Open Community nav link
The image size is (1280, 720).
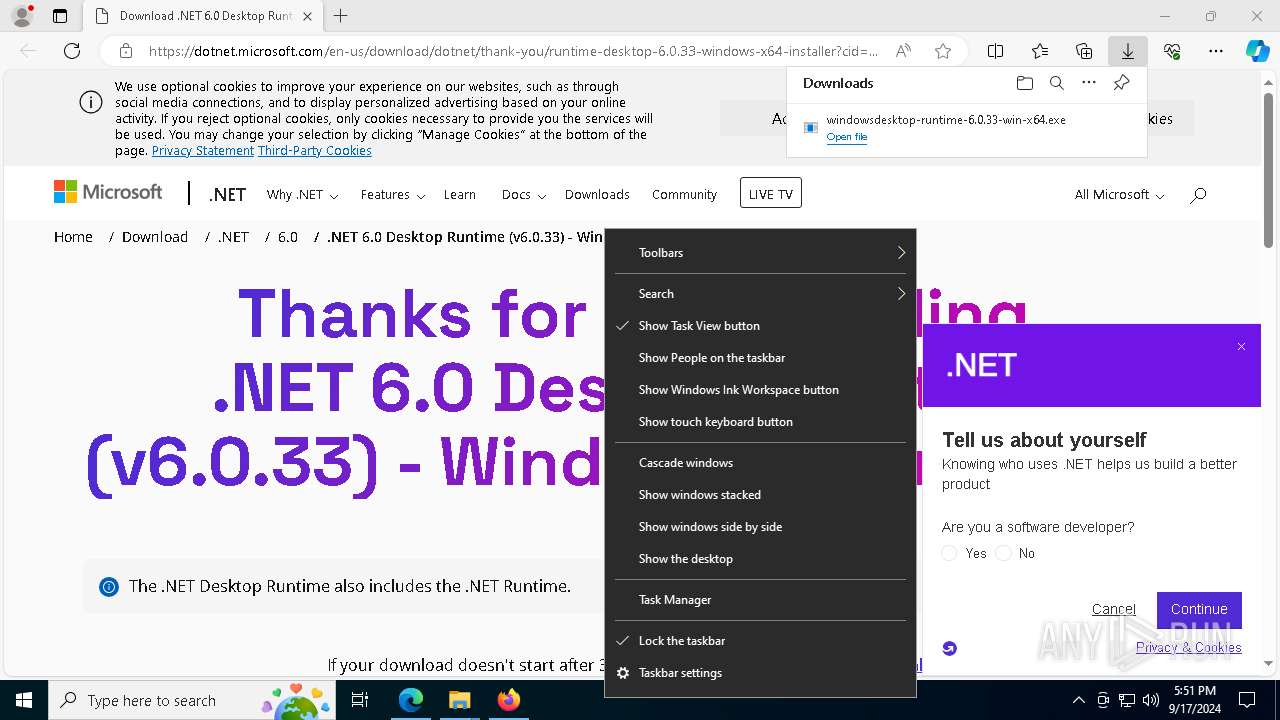click(x=684, y=195)
